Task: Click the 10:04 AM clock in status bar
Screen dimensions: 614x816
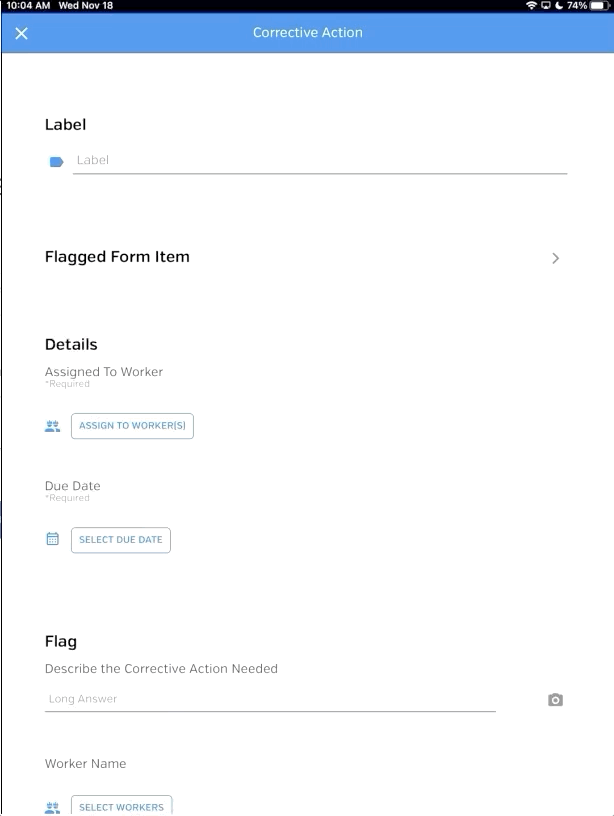Action: 28,6
